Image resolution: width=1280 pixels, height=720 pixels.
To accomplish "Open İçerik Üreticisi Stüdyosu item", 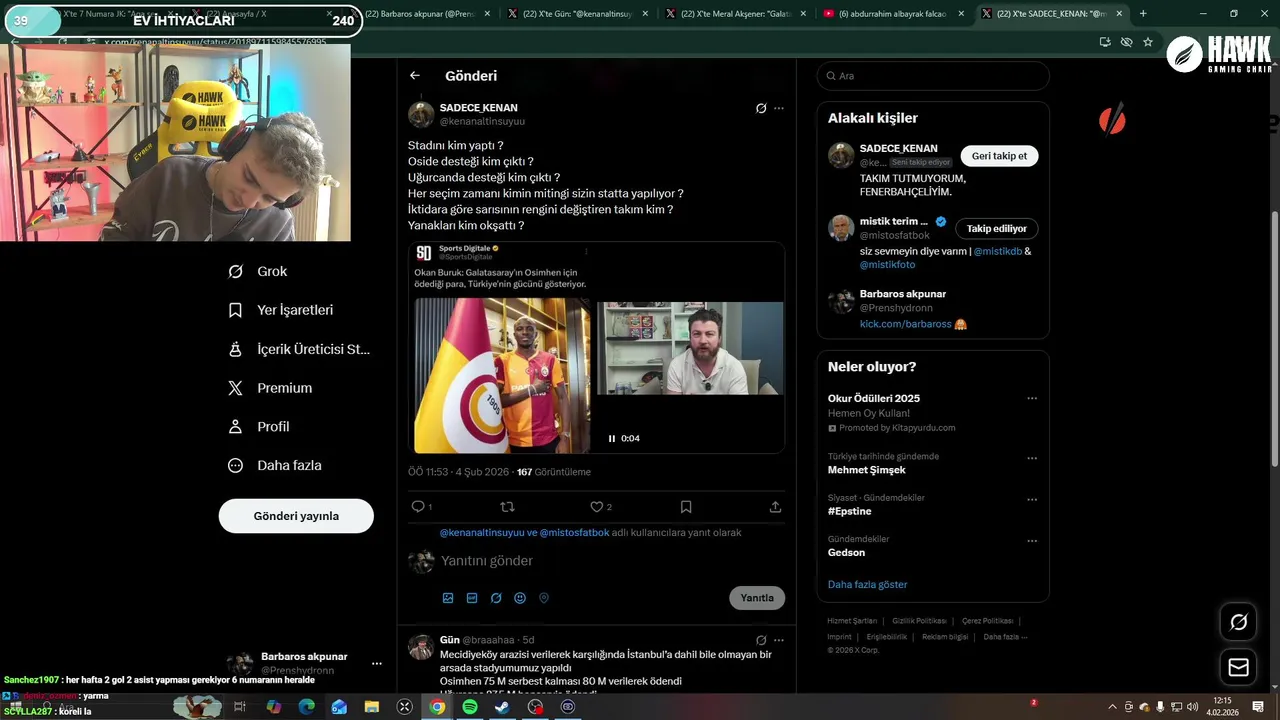I will [299, 349].
